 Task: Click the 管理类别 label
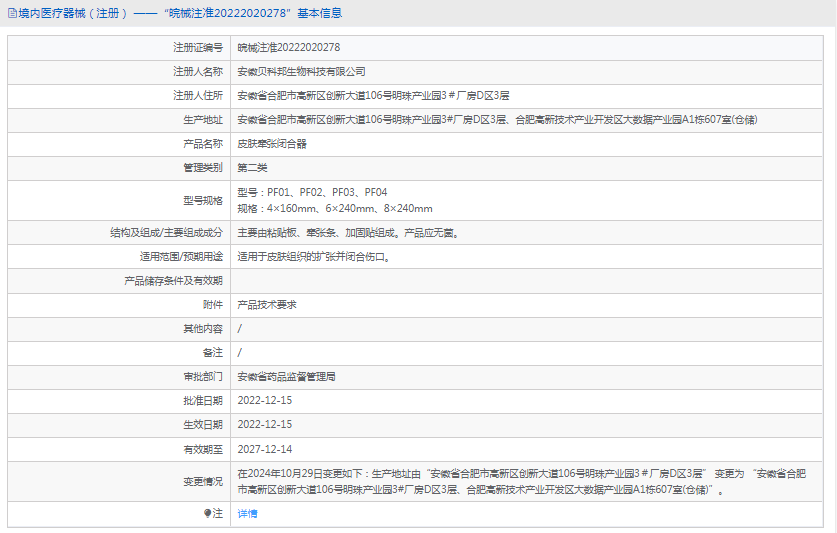click(203, 168)
